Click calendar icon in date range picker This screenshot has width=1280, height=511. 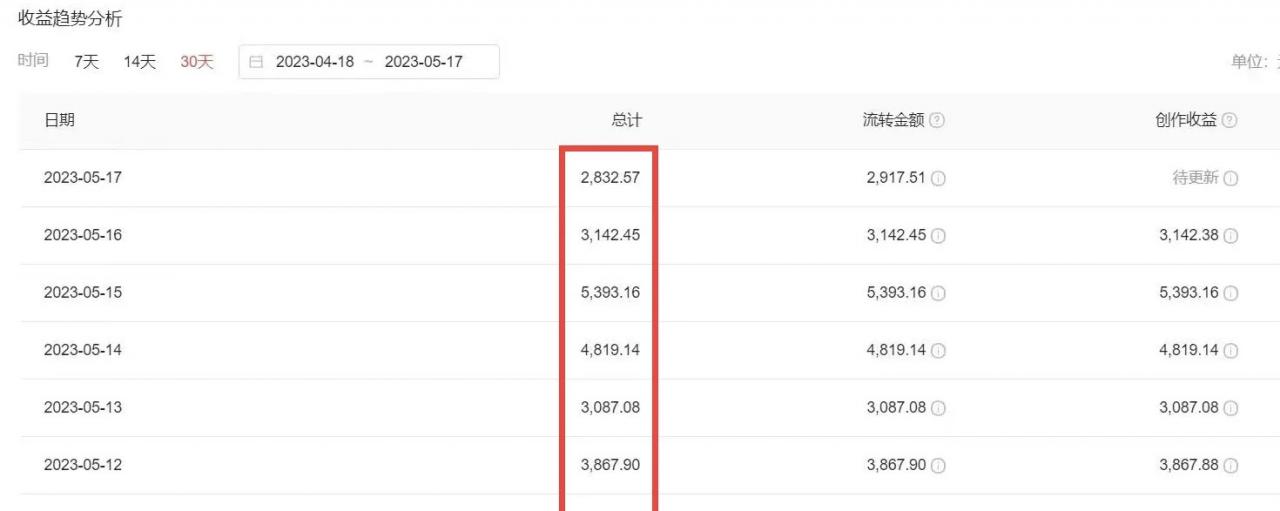tap(256, 62)
